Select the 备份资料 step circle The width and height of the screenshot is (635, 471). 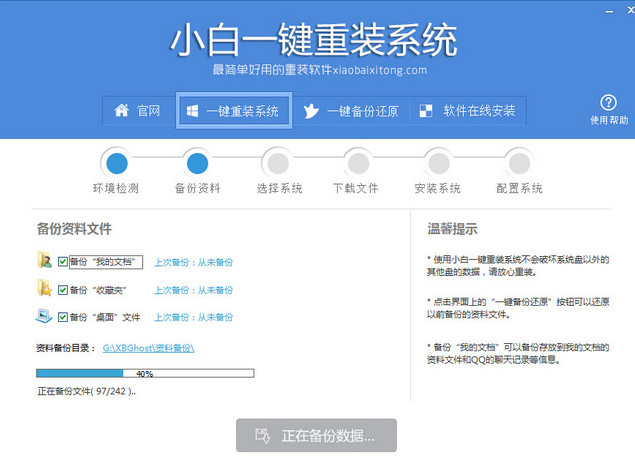tap(197, 162)
